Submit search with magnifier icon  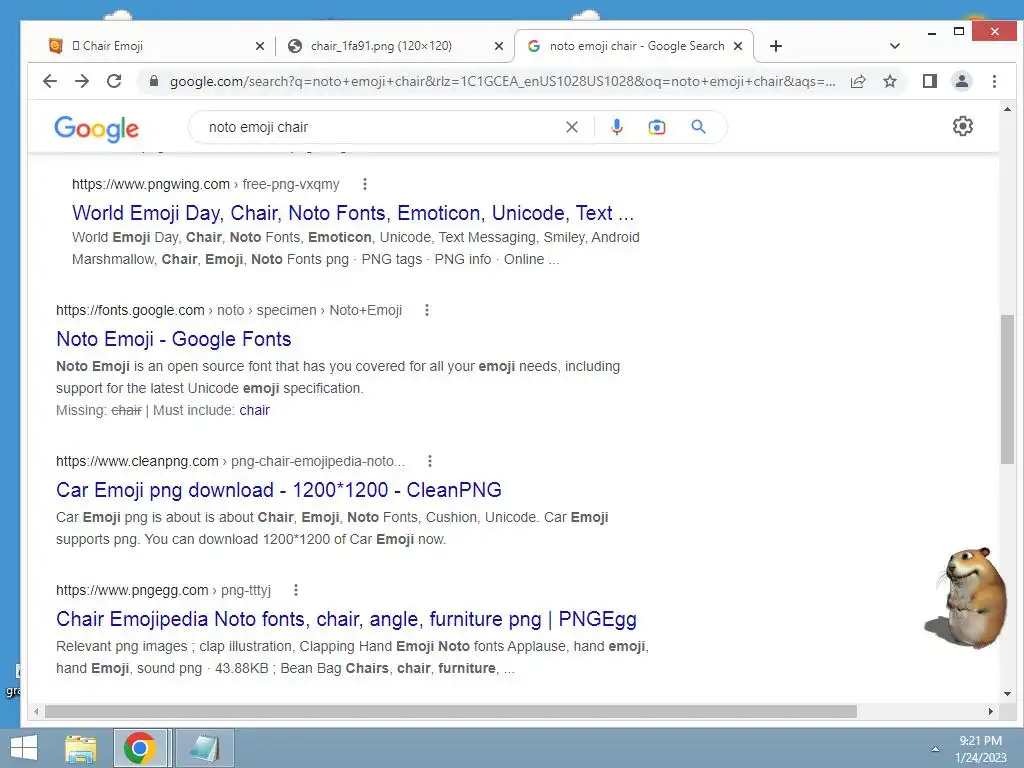tap(698, 127)
